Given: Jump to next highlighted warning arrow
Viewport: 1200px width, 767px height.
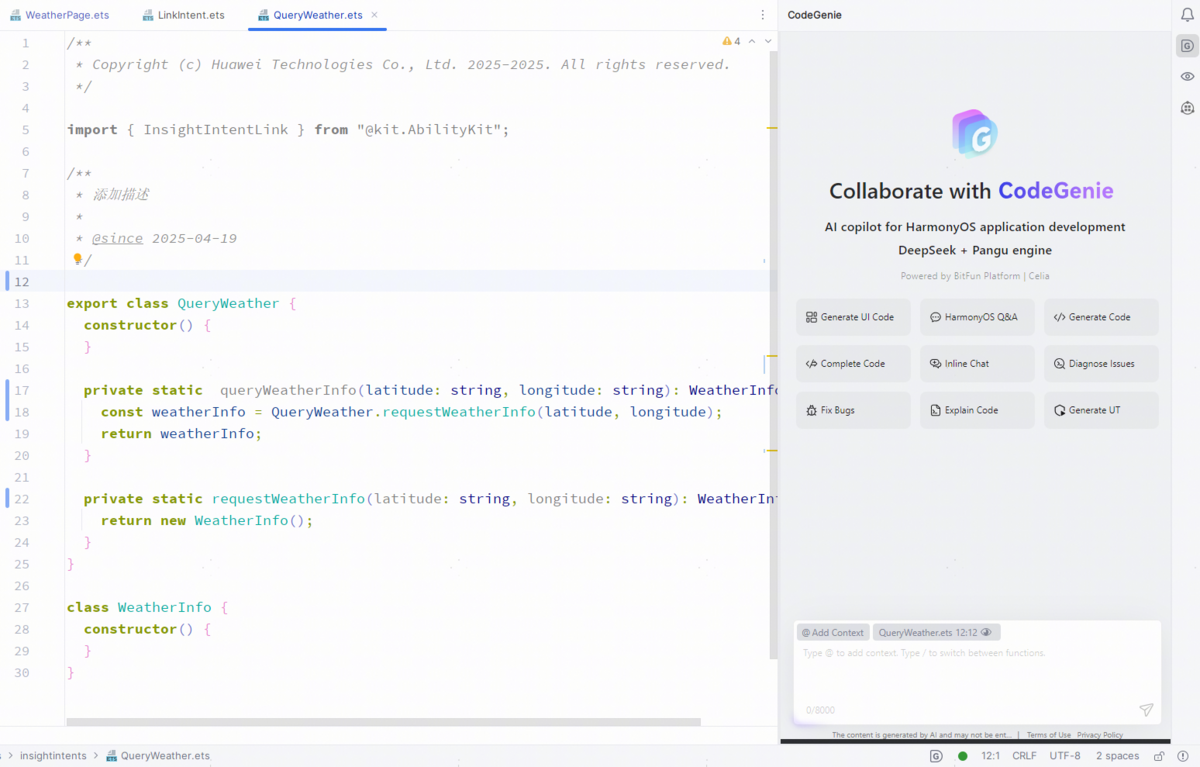Looking at the screenshot, I should coord(767,41).
